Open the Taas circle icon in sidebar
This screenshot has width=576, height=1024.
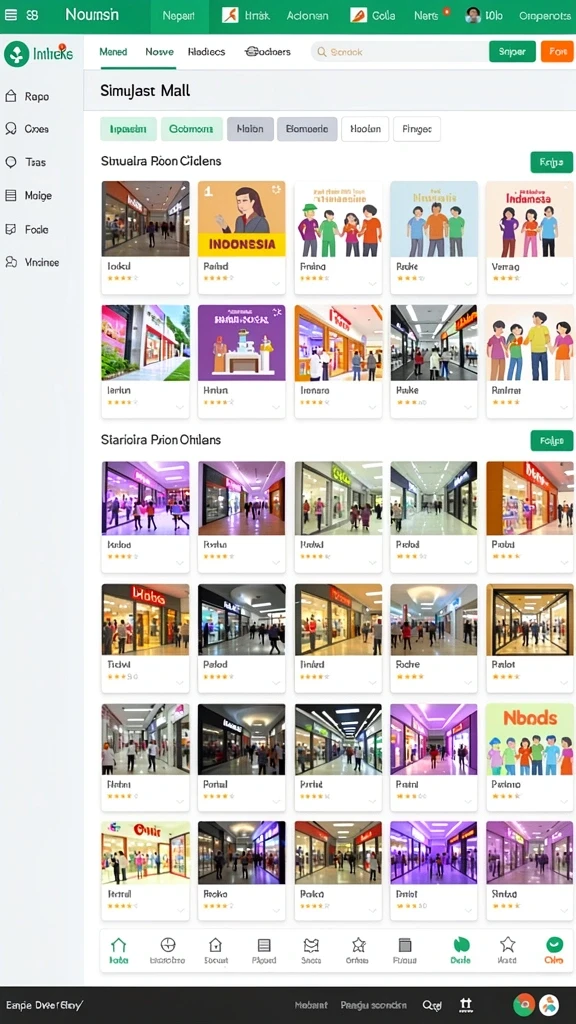pos(10,162)
